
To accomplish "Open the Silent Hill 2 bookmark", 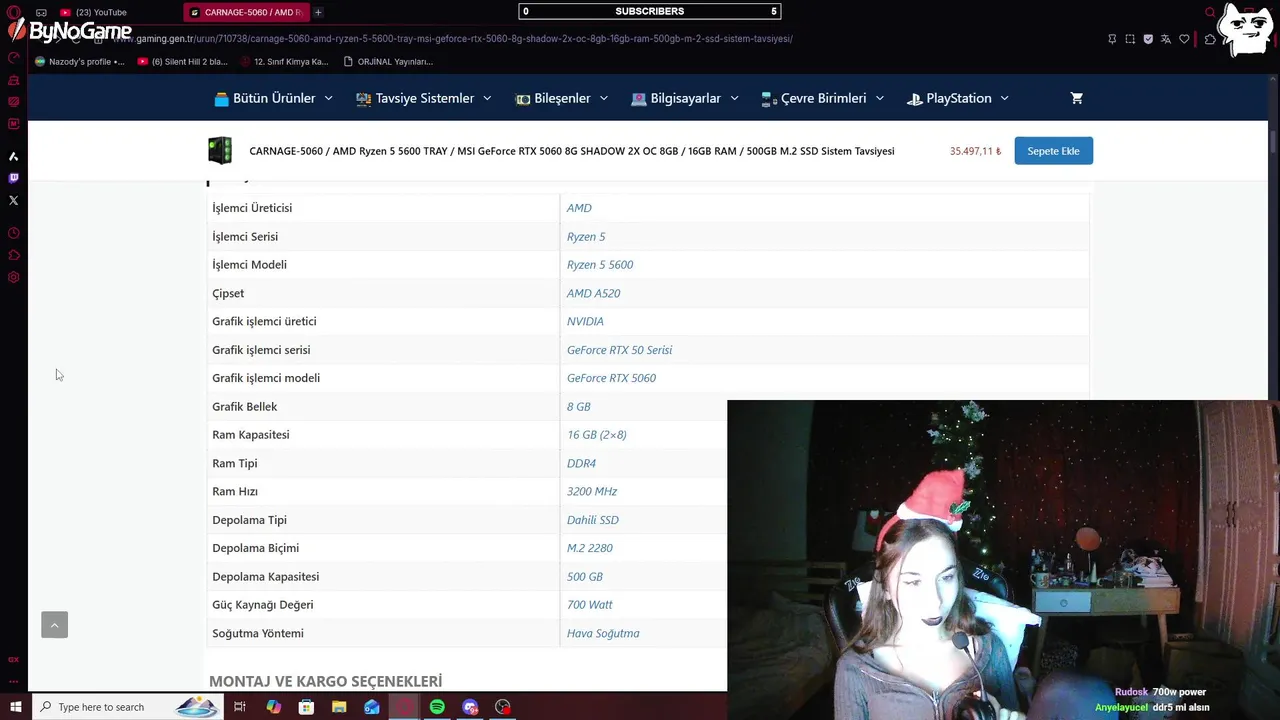I will point(183,61).
